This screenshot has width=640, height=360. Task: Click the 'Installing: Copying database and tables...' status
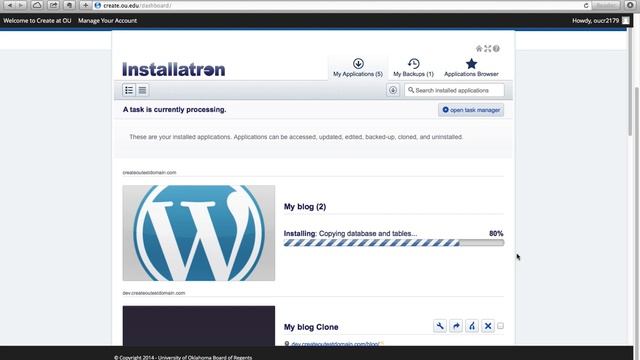[x=350, y=233]
